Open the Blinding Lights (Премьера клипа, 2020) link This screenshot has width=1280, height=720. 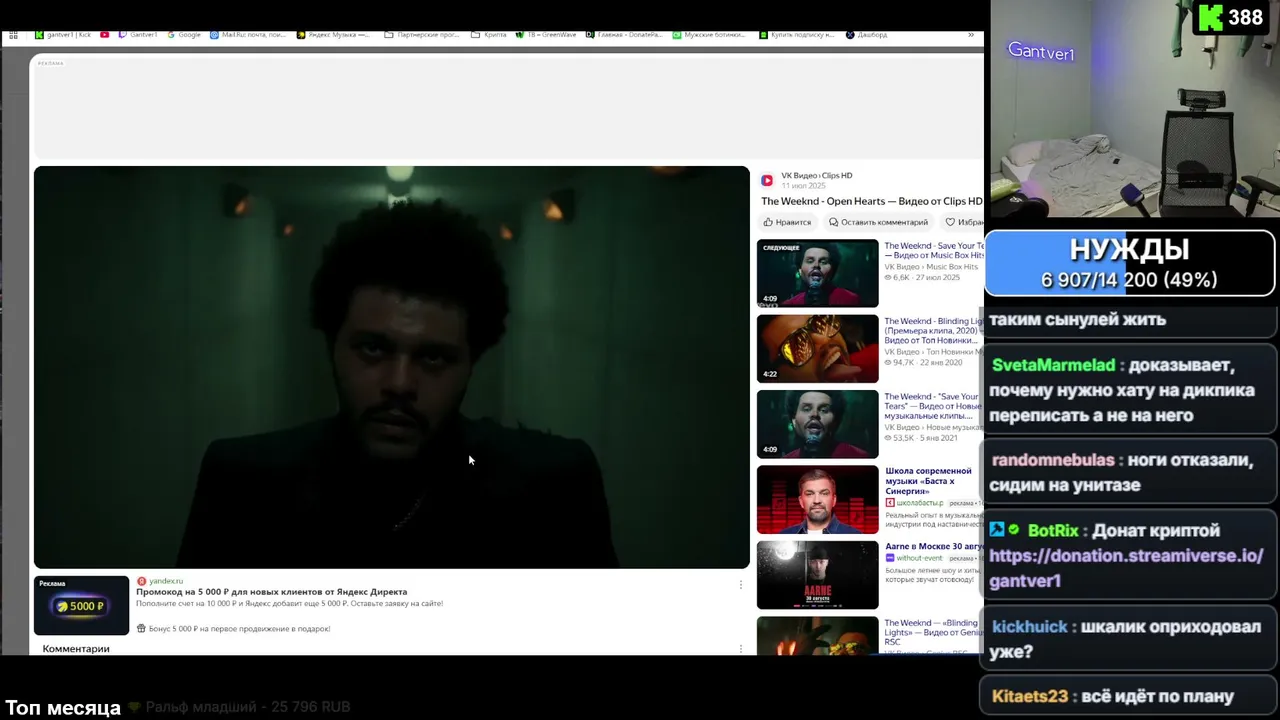933,331
